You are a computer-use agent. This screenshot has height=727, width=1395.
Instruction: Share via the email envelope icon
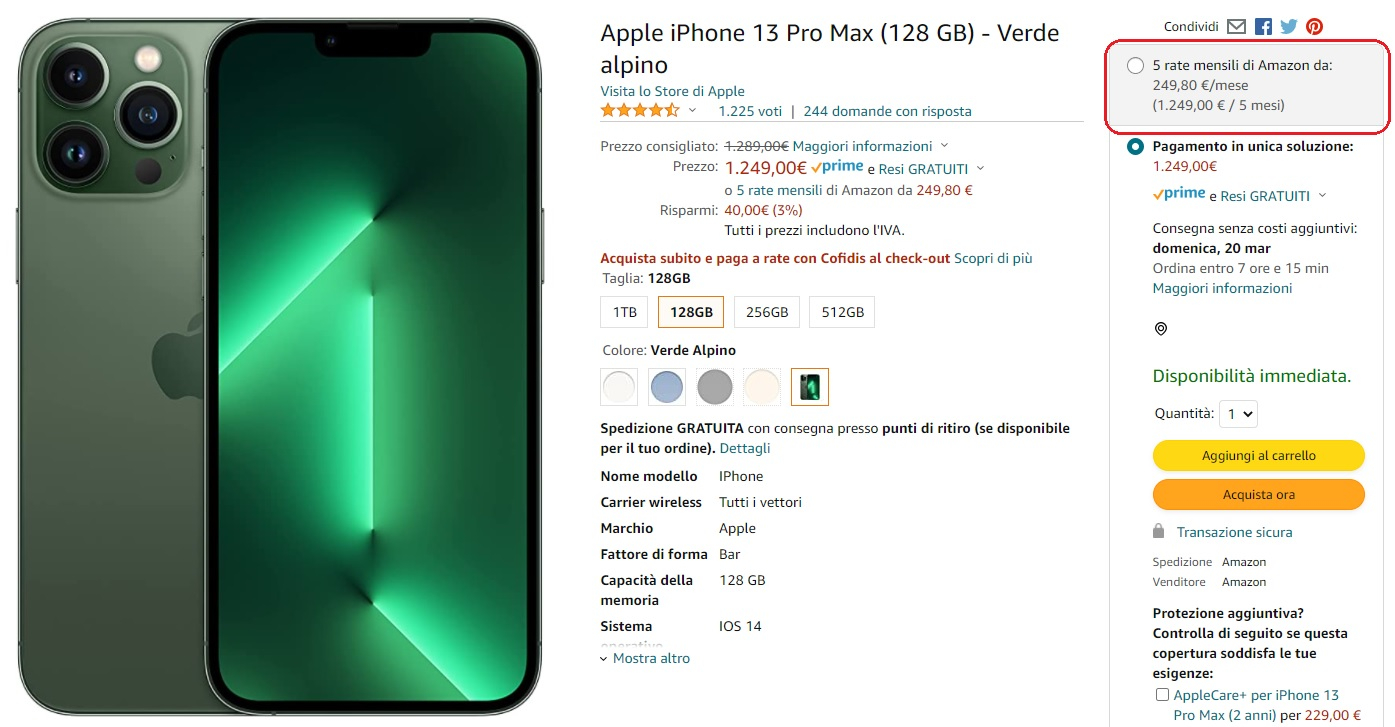(1237, 27)
